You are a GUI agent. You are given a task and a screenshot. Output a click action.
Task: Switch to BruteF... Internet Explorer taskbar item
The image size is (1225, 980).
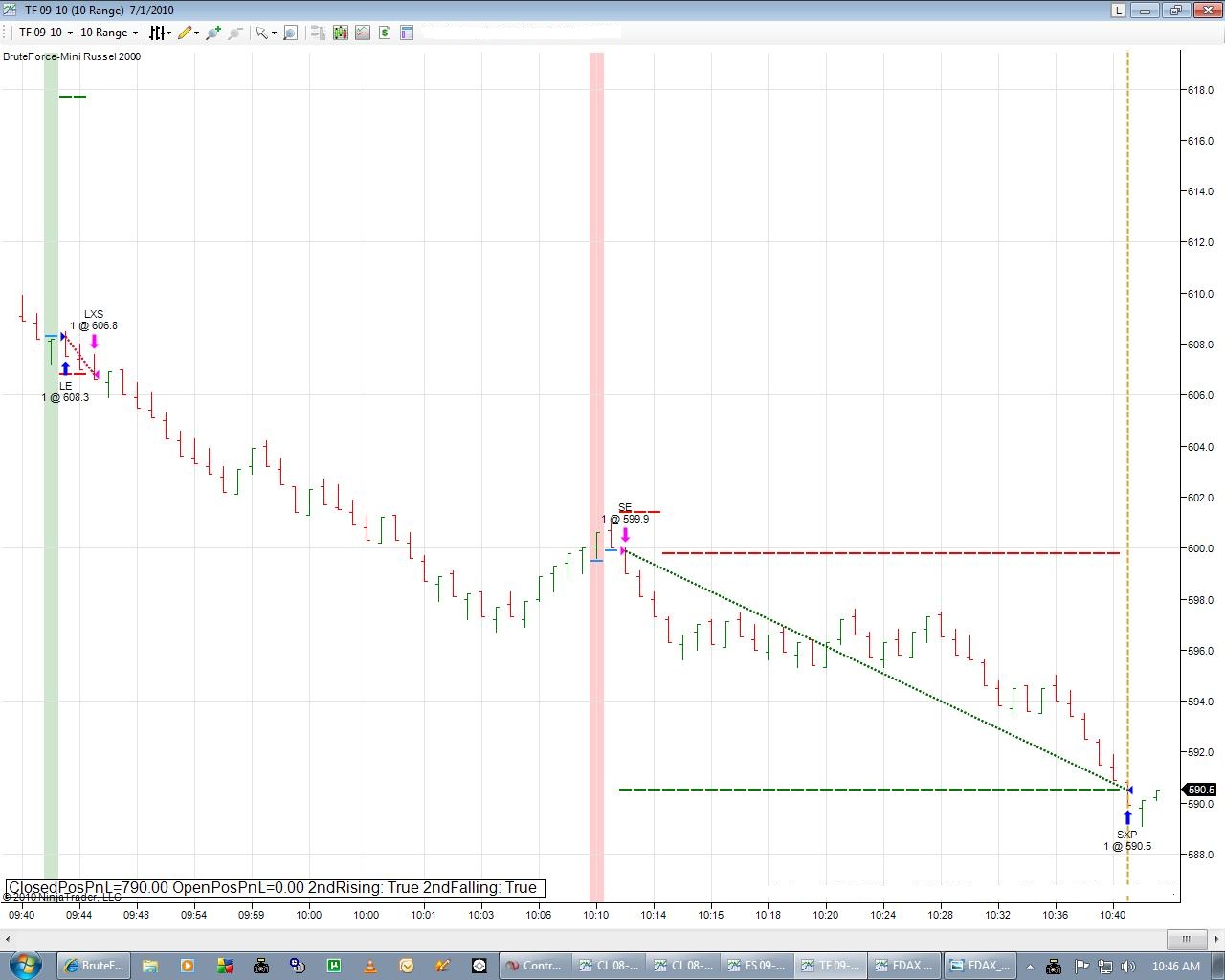click(93, 965)
